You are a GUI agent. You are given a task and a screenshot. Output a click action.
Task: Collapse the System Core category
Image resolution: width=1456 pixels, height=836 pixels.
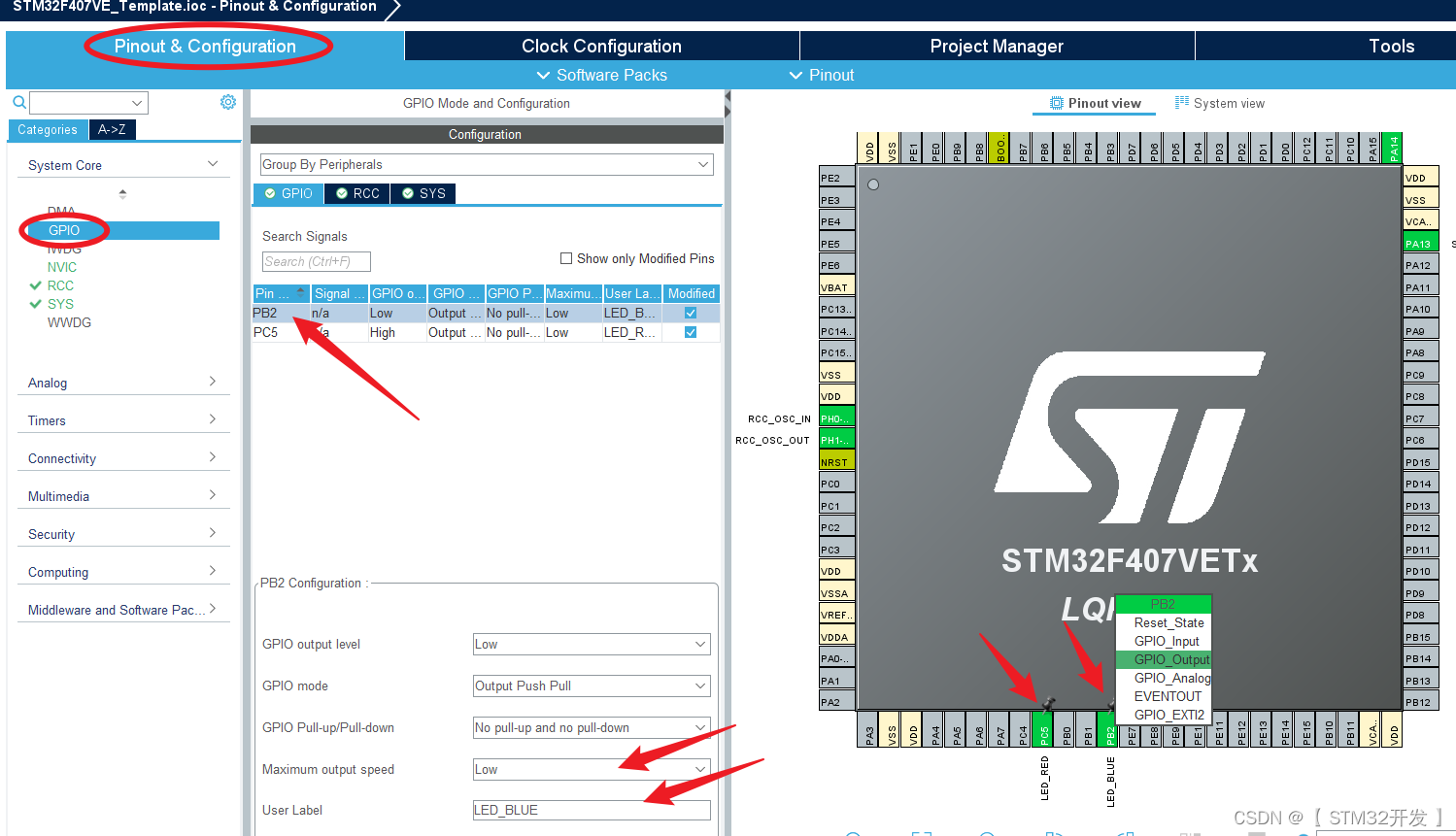point(213,164)
